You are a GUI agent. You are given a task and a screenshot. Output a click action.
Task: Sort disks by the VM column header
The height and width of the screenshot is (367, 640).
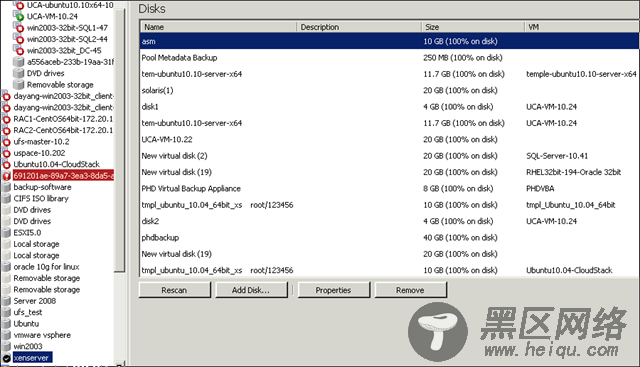tap(581, 27)
